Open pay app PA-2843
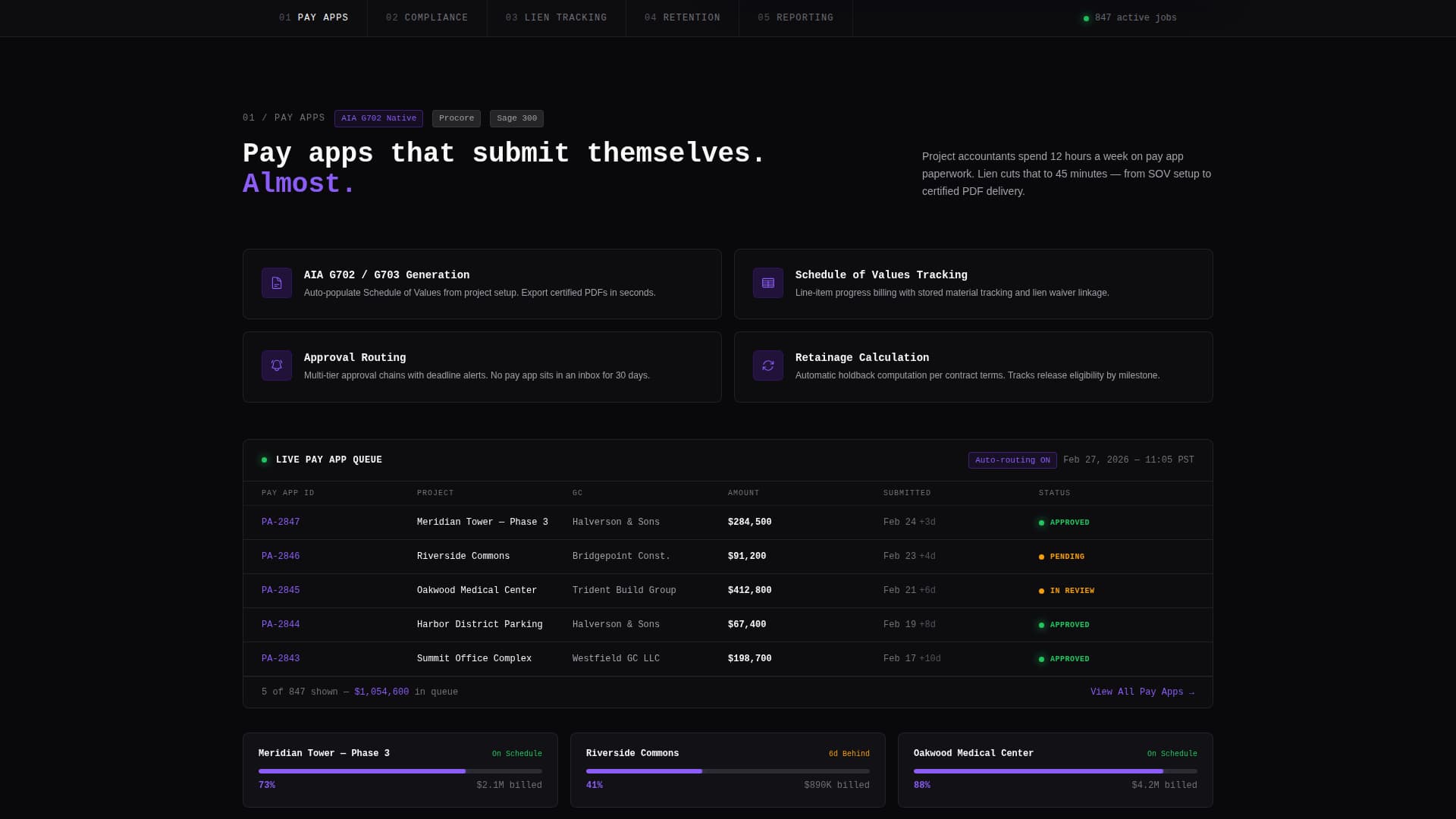 [281, 659]
